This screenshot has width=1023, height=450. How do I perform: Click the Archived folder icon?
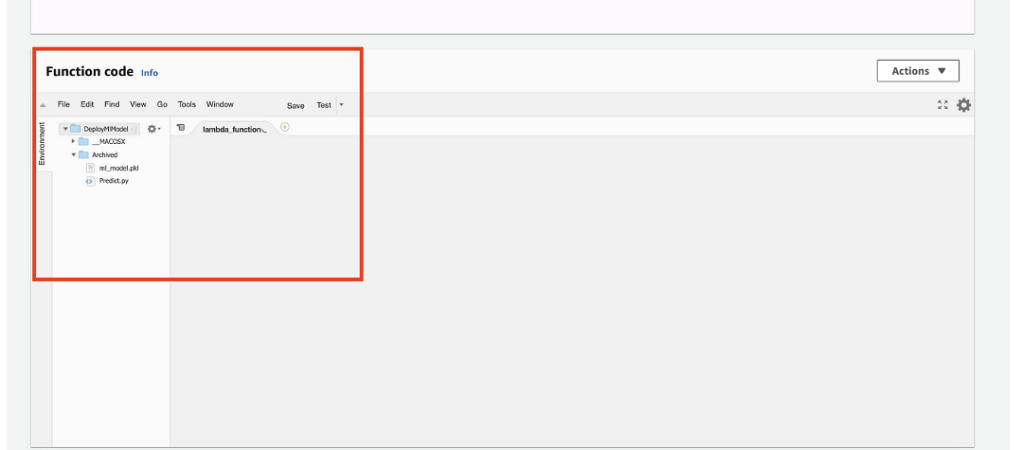[x=84, y=155]
